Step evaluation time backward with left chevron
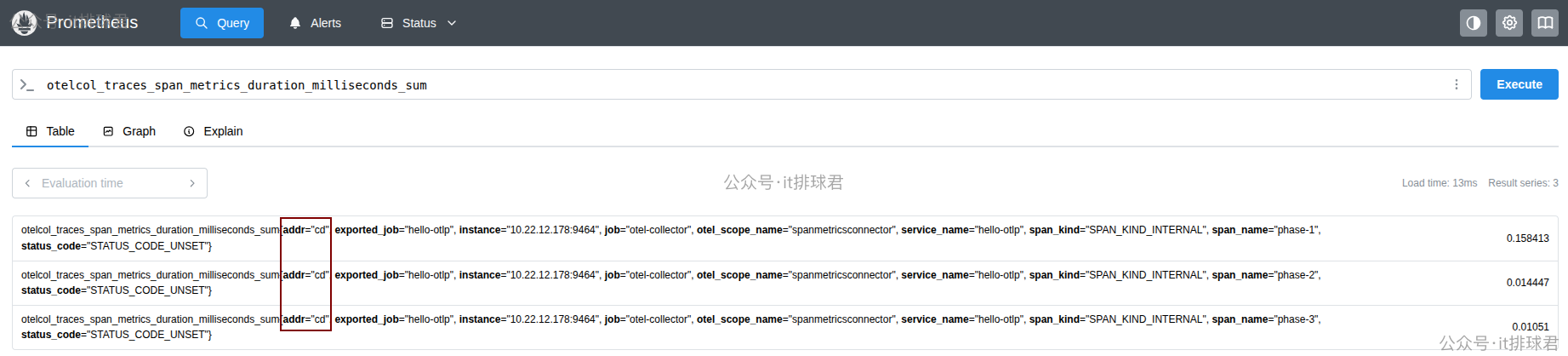This screenshot has height=356, width=1568. [x=27, y=183]
